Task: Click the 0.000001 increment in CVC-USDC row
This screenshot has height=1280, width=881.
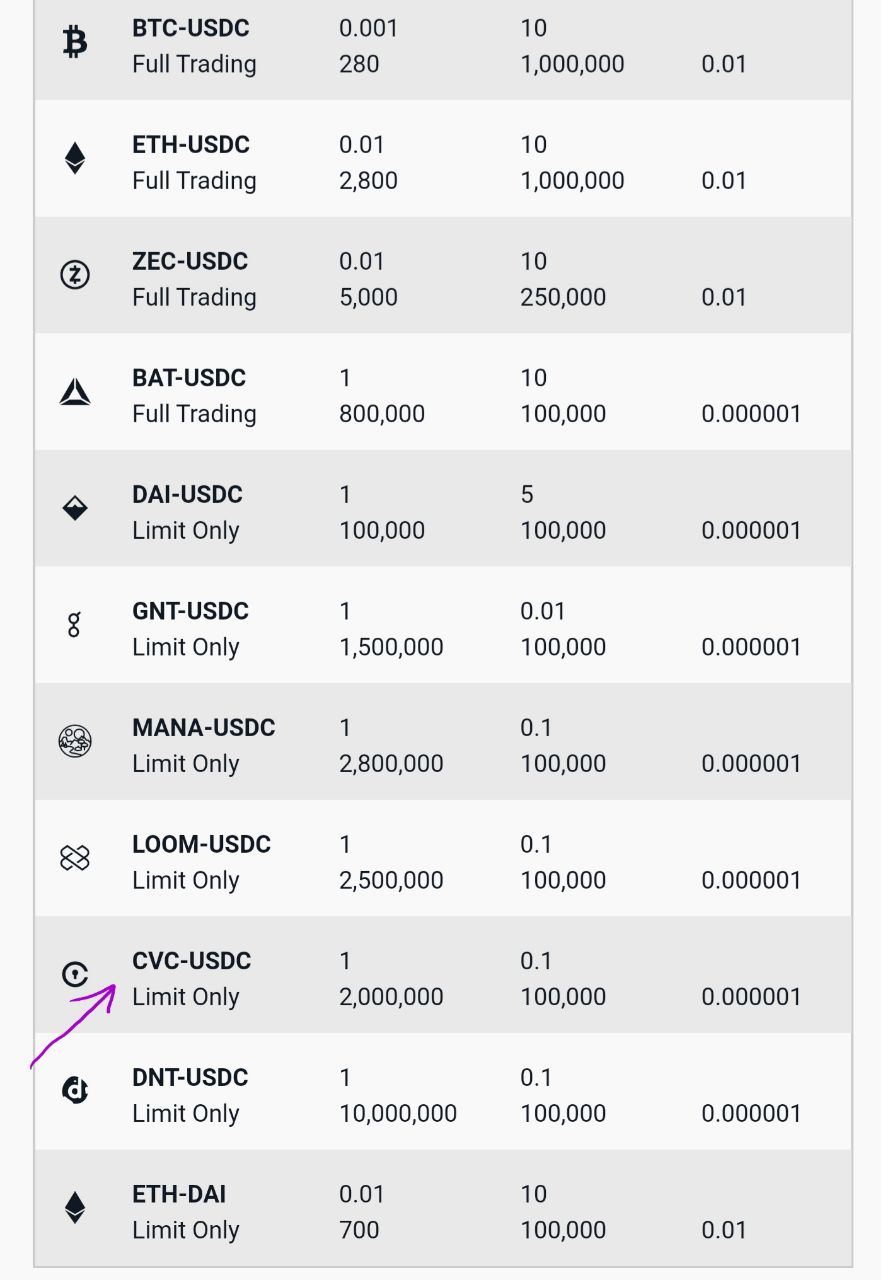Action: coord(751,997)
